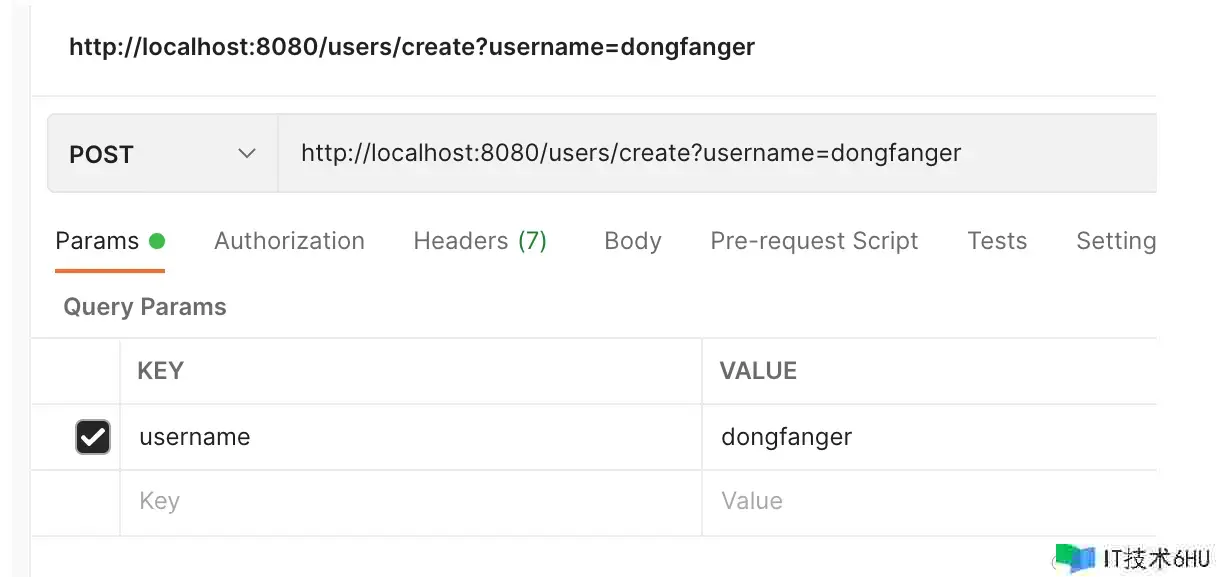Screen dimensions: 1217x577
Task: Click the green chat icon watermark
Action: [x=1075, y=557]
